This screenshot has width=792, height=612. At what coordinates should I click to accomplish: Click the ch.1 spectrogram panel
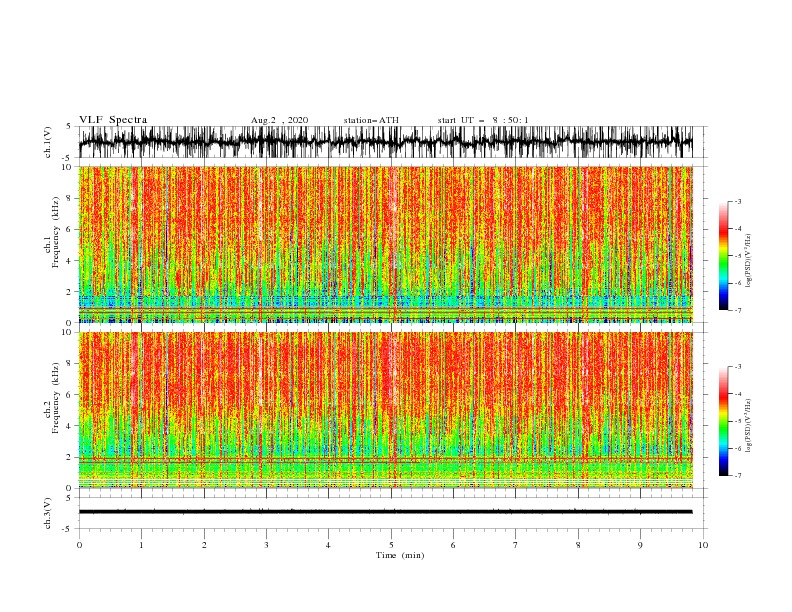tap(385, 244)
